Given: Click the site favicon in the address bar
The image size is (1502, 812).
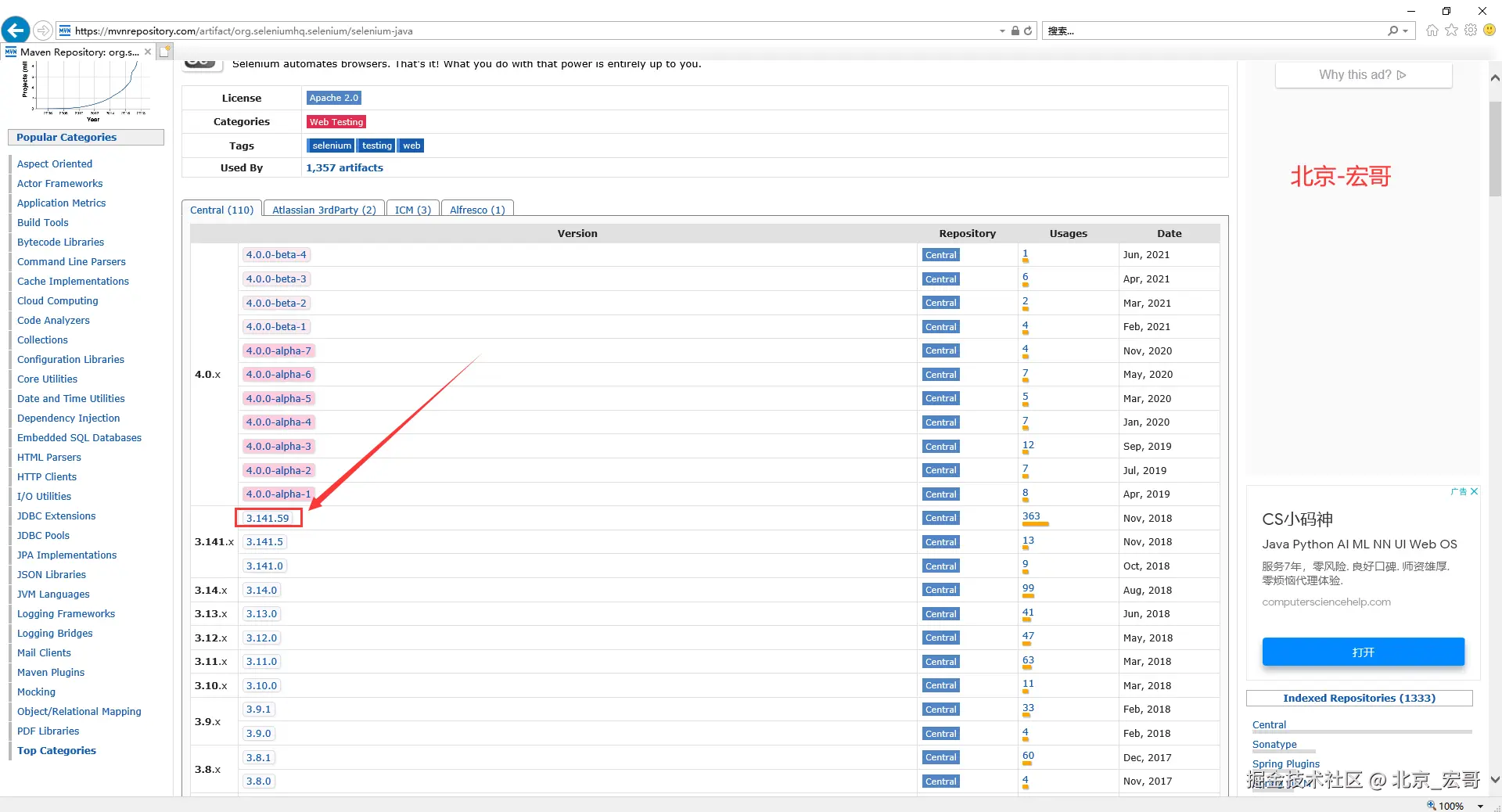Looking at the screenshot, I should [x=65, y=31].
